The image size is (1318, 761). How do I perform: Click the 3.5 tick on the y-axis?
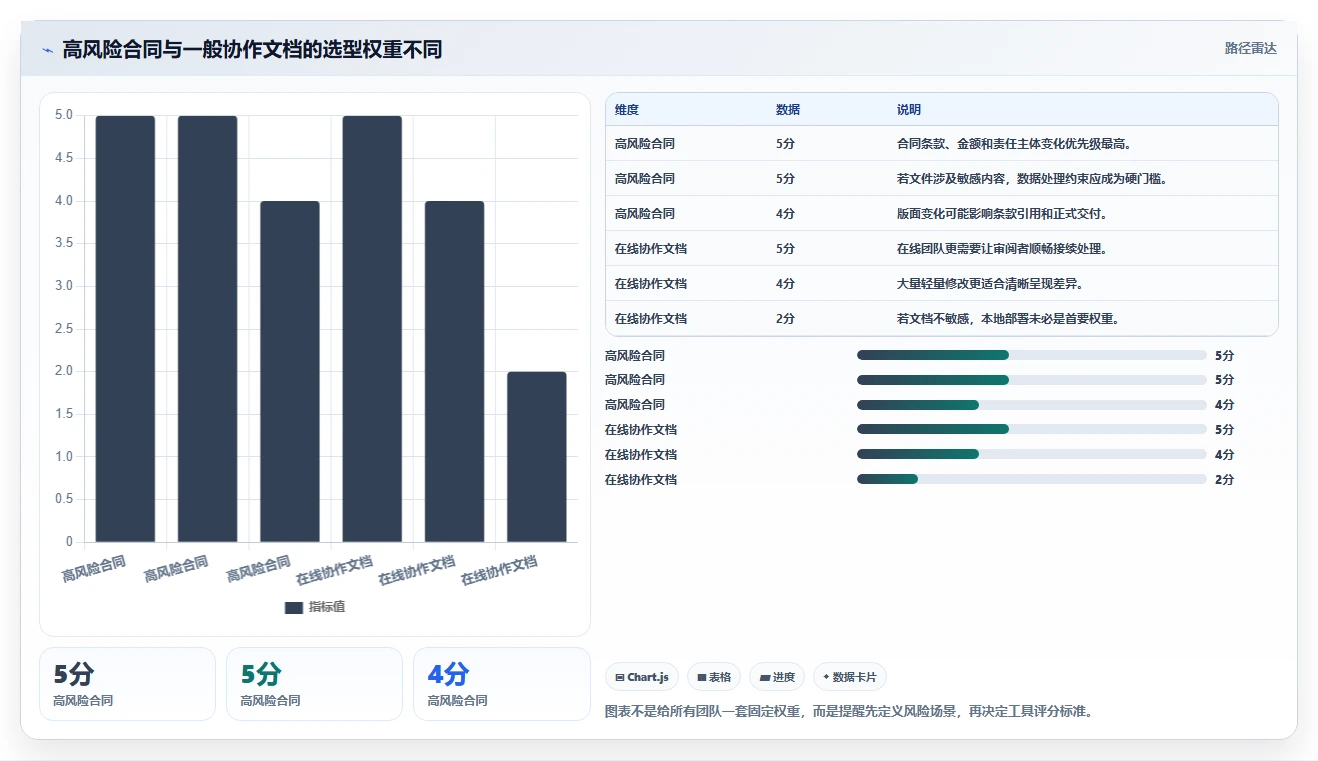click(64, 243)
